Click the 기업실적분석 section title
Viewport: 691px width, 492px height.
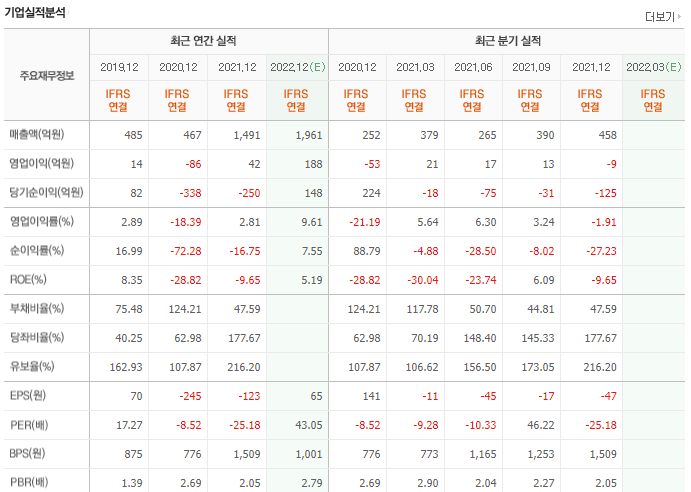[35, 12]
